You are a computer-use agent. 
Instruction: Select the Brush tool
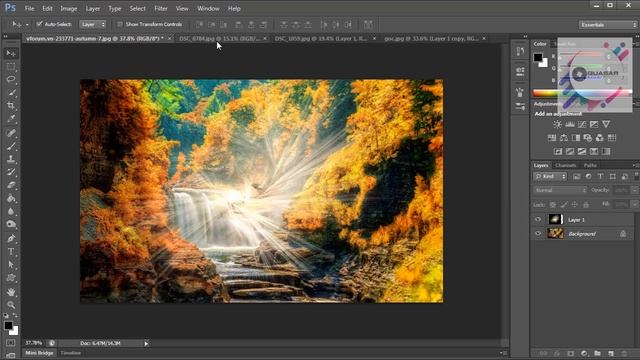point(11,146)
